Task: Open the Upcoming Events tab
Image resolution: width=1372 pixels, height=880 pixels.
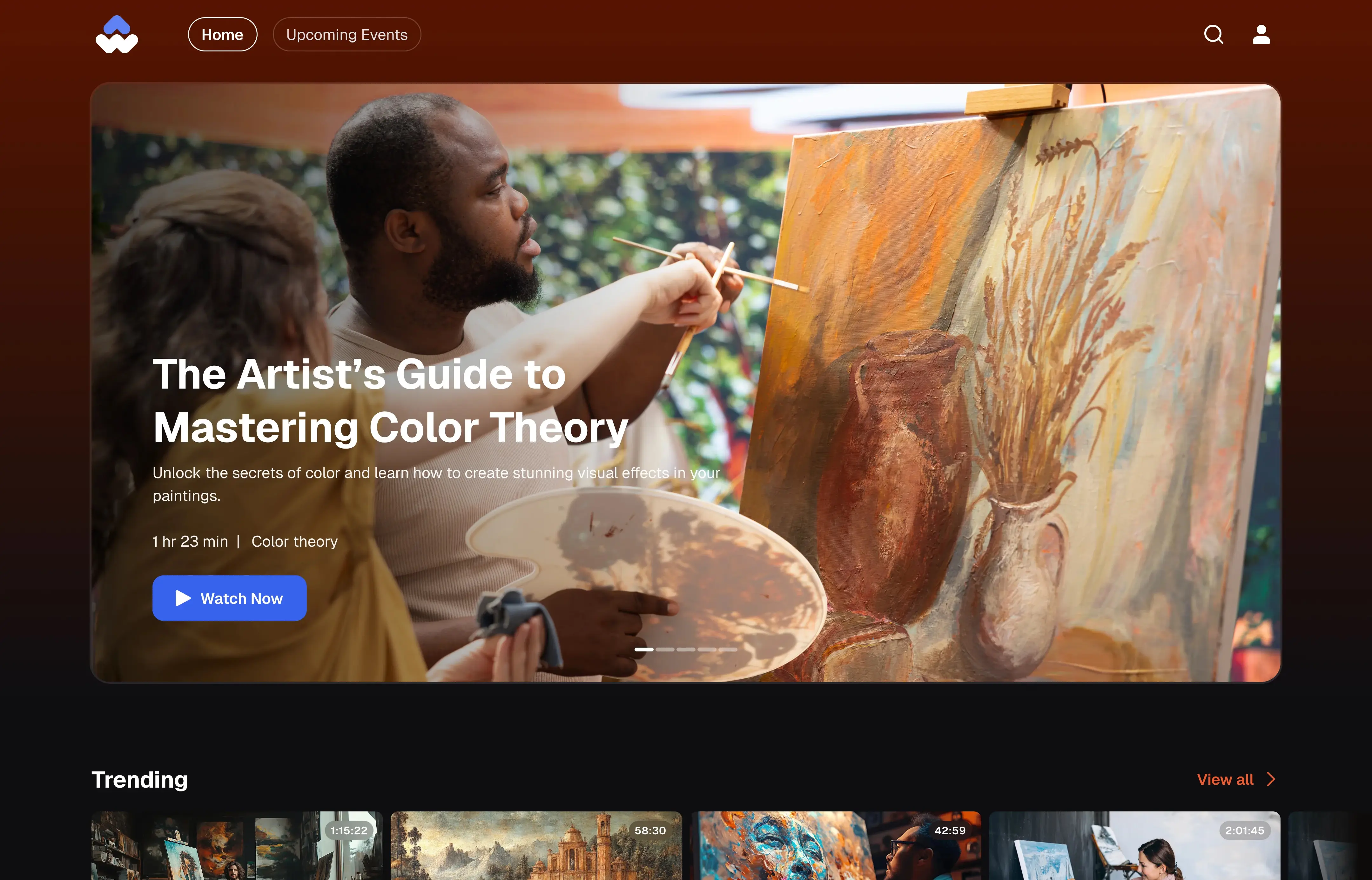Action: tap(346, 34)
